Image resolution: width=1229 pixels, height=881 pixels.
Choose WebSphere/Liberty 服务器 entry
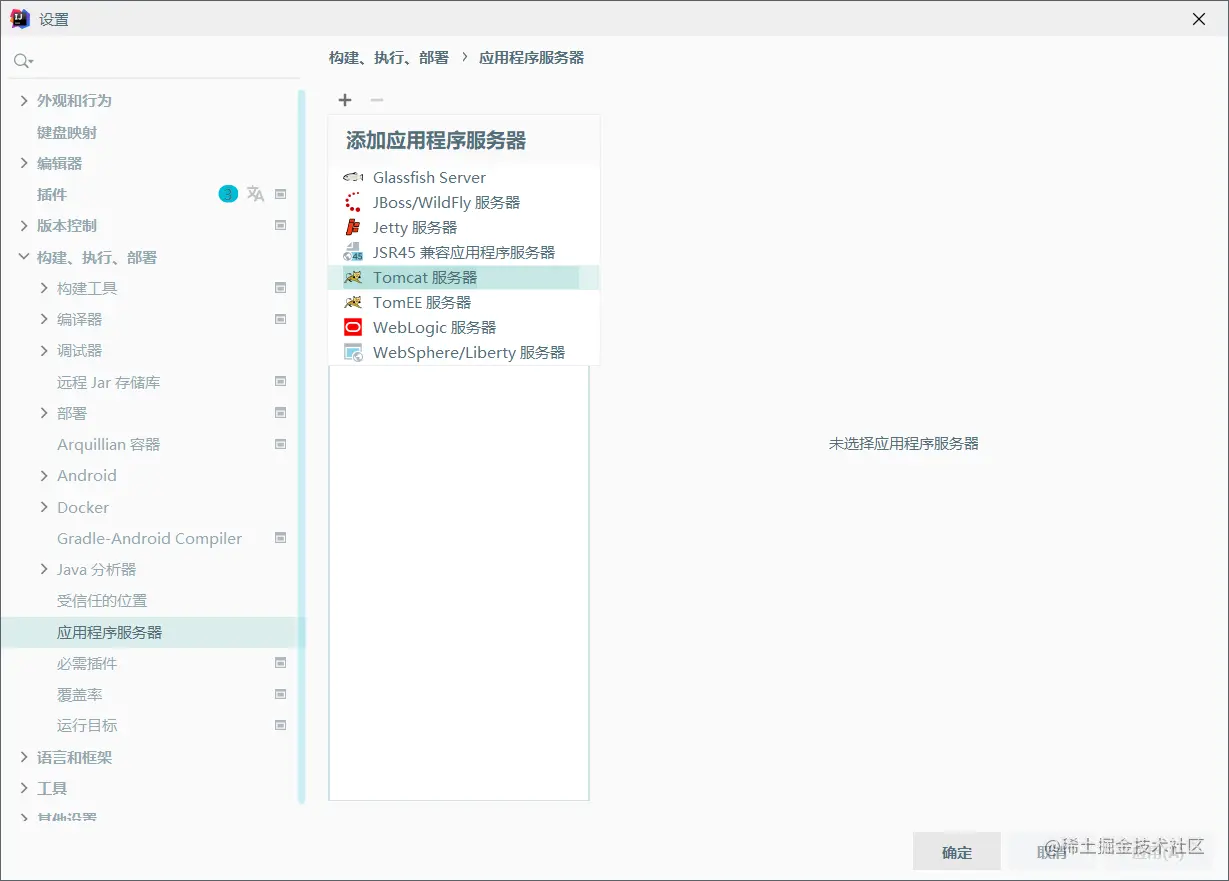click(x=464, y=352)
